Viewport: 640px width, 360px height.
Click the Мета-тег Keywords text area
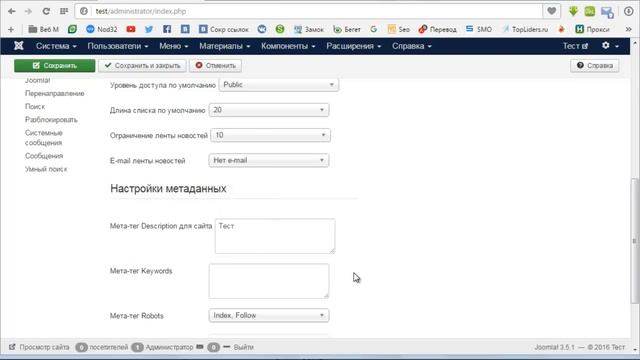click(269, 281)
